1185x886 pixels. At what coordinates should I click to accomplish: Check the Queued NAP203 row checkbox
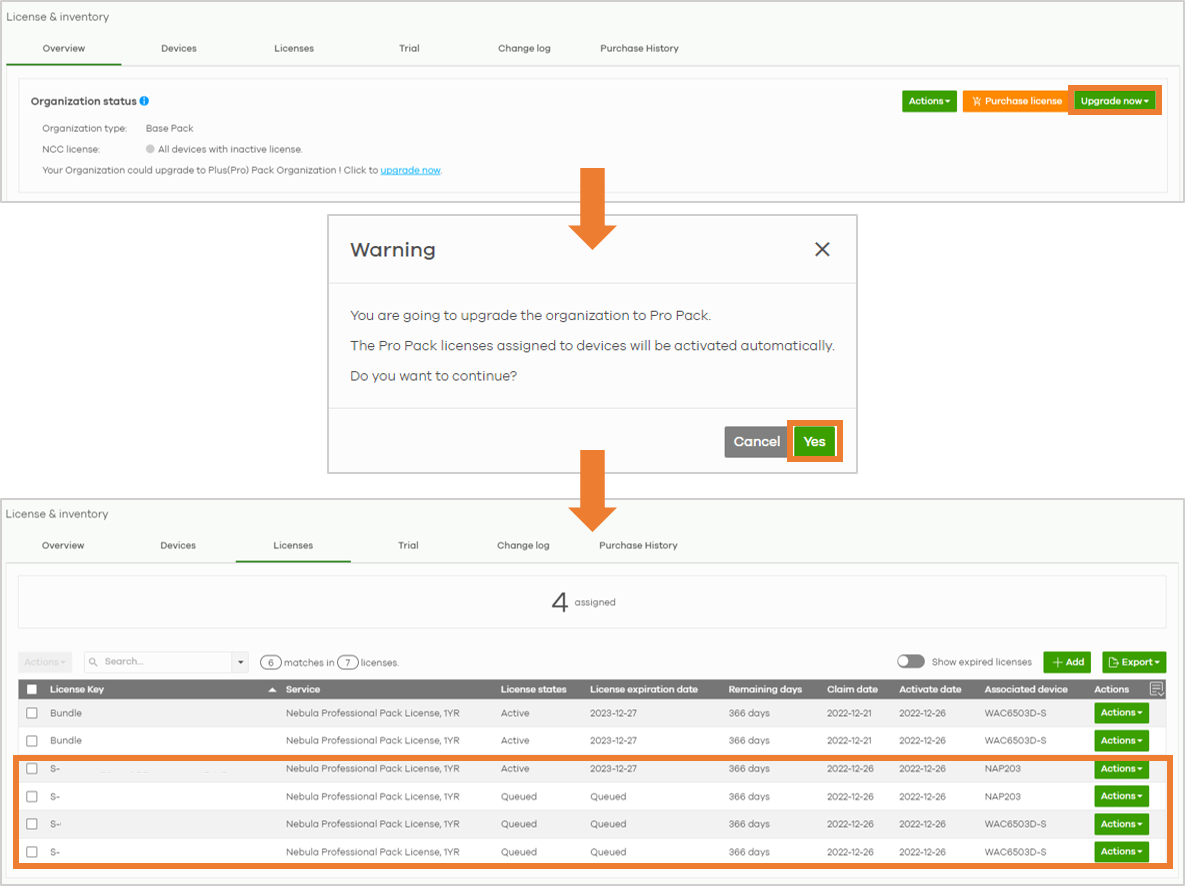coord(32,796)
